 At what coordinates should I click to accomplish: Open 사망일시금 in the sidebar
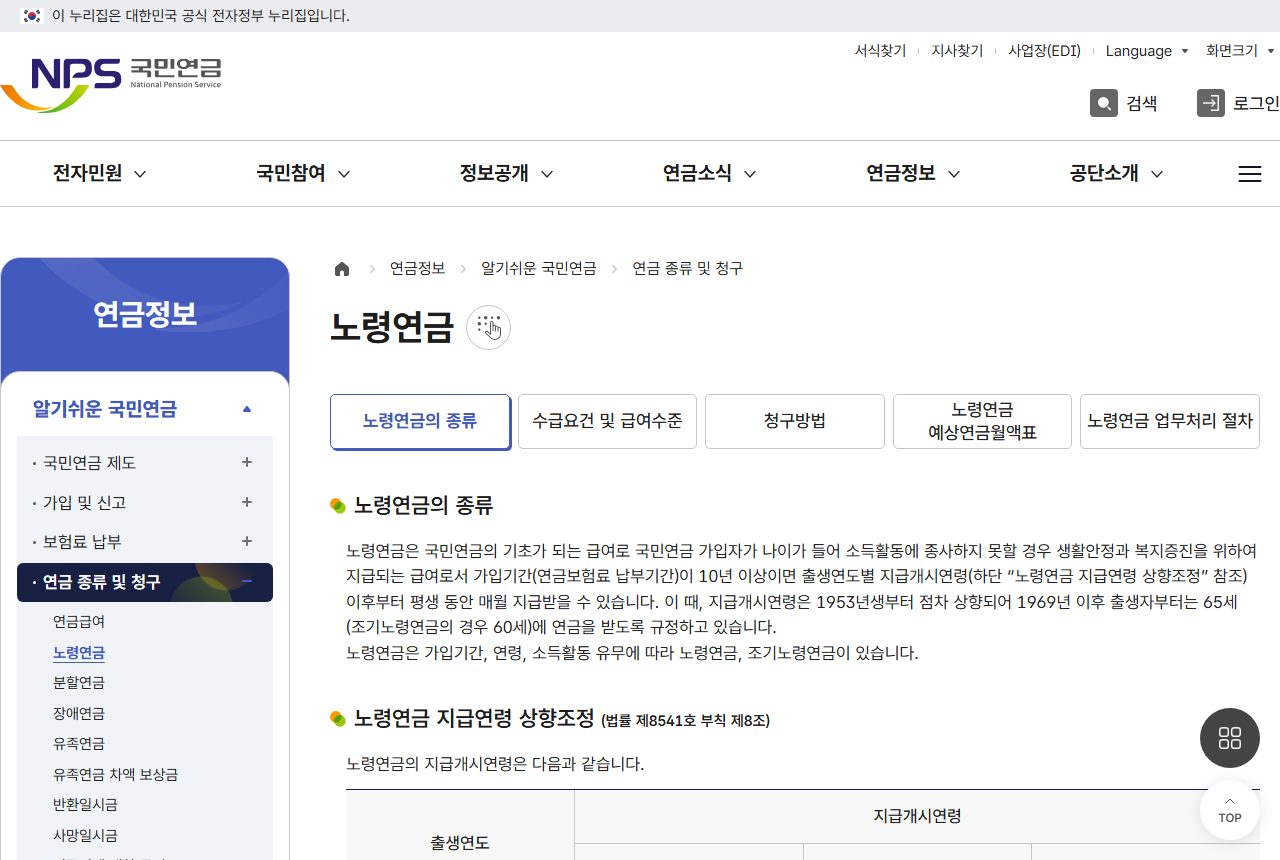pyautogui.click(x=85, y=836)
